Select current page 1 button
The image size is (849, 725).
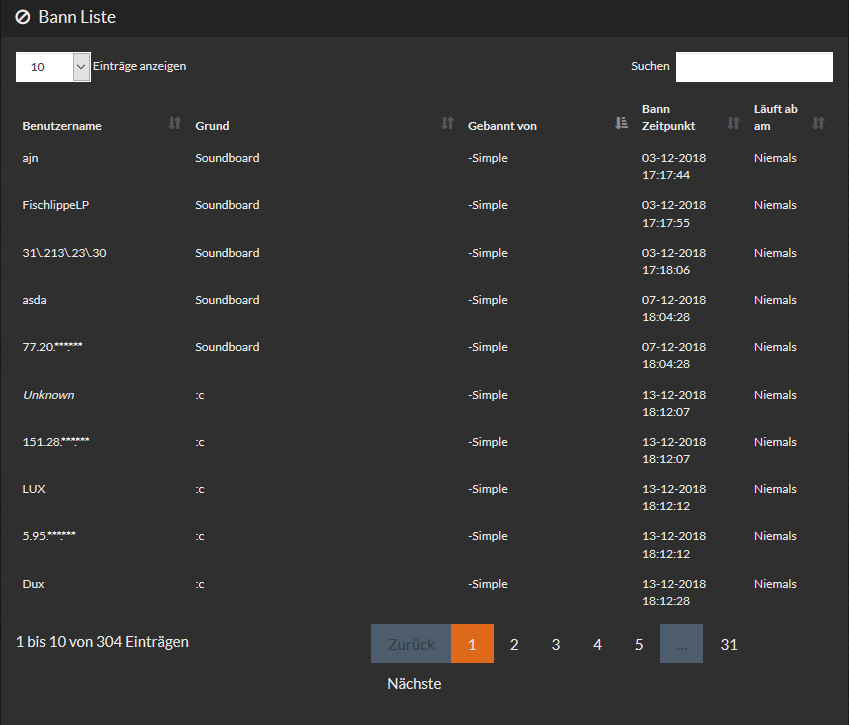point(472,644)
